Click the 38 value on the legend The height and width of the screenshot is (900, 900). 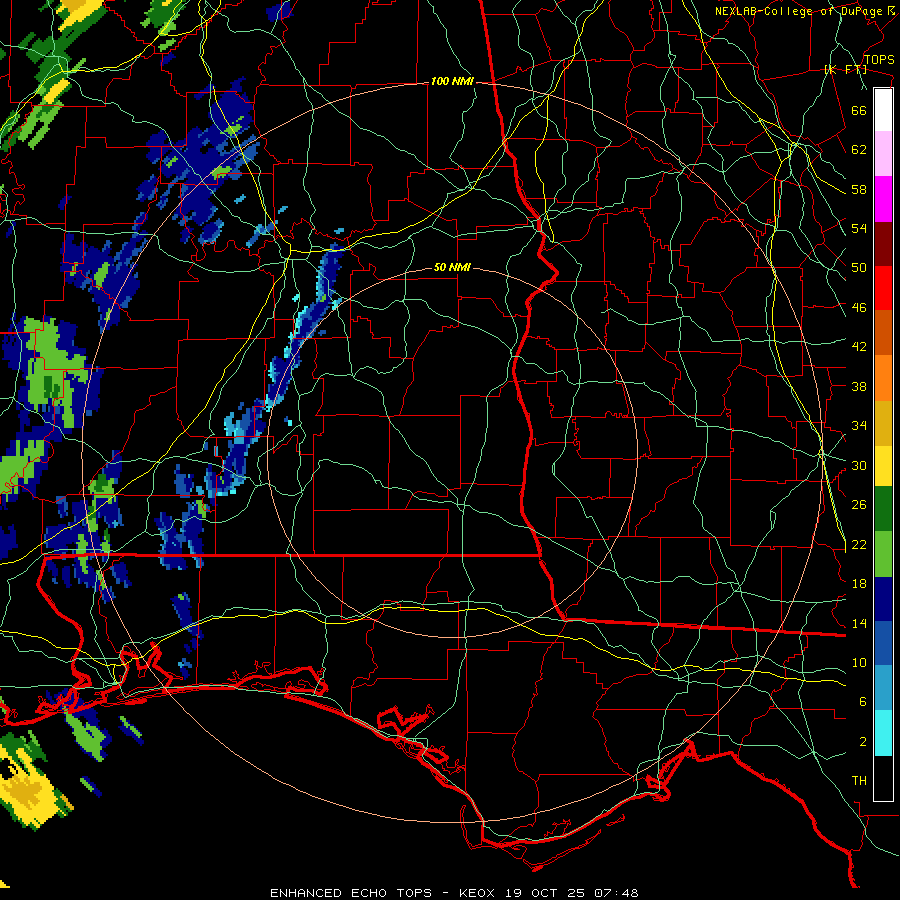pyautogui.click(x=859, y=386)
